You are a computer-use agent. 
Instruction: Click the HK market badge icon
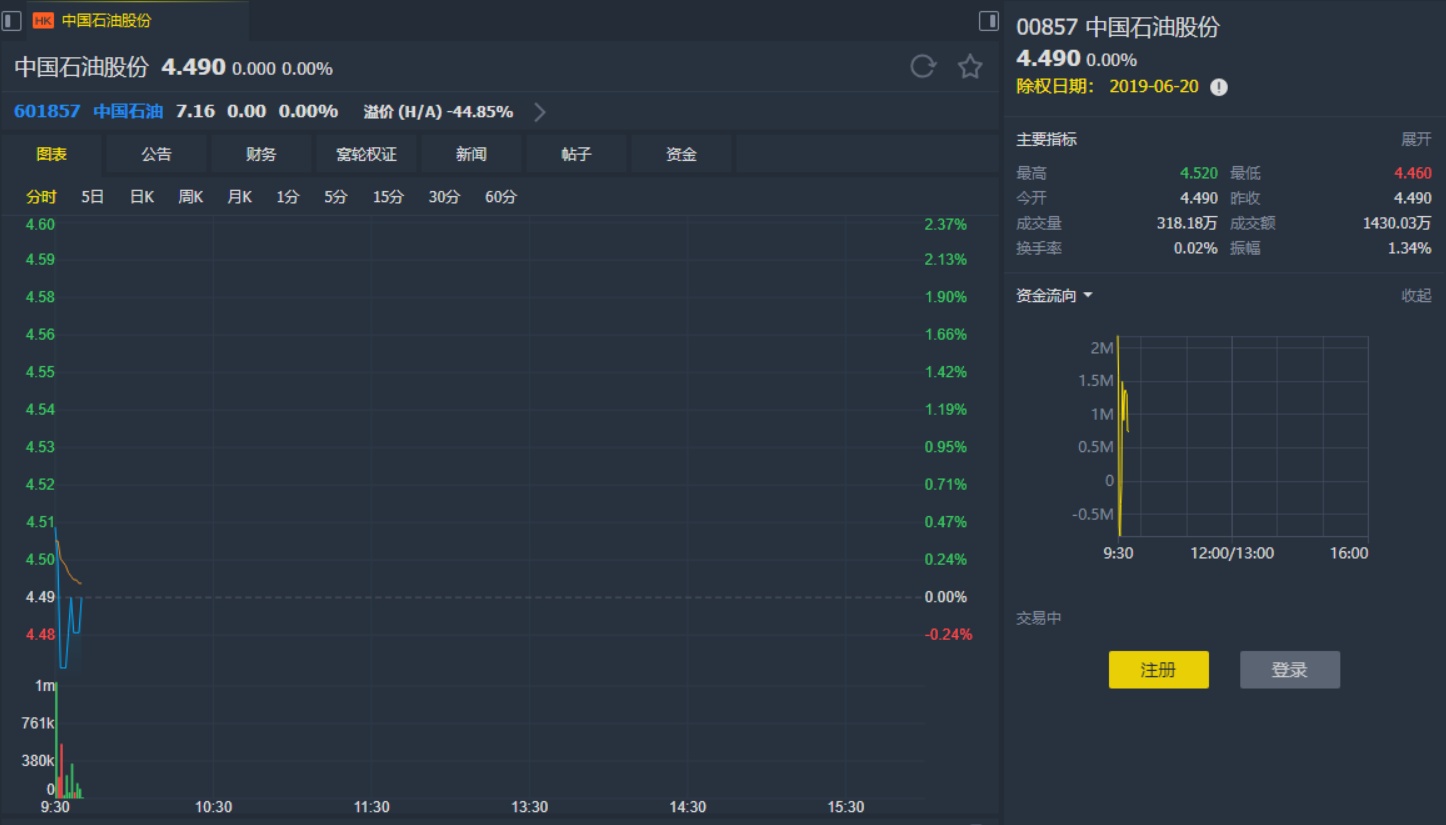(43, 20)
